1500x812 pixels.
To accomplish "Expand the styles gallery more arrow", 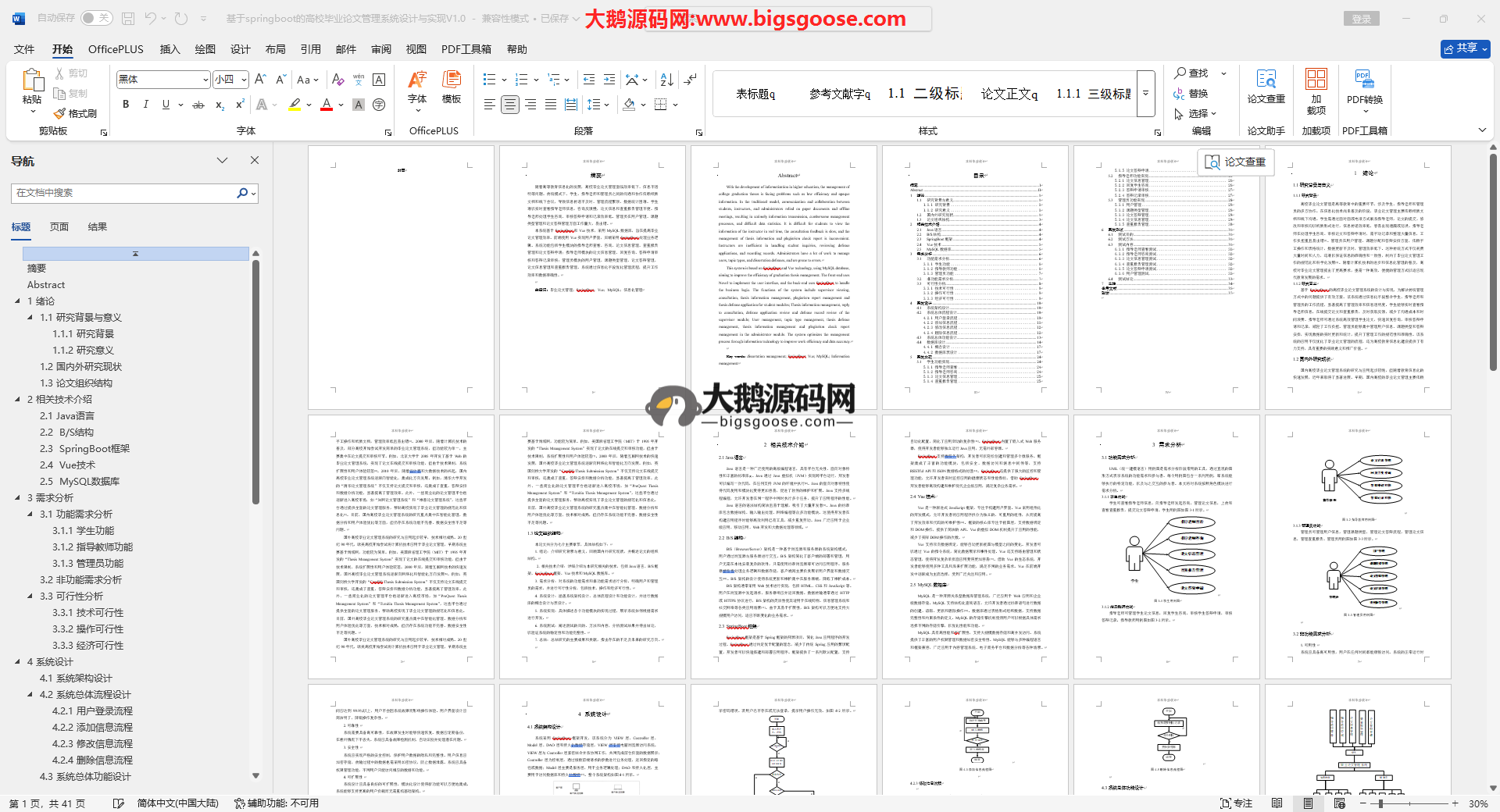I will 1146,93.
